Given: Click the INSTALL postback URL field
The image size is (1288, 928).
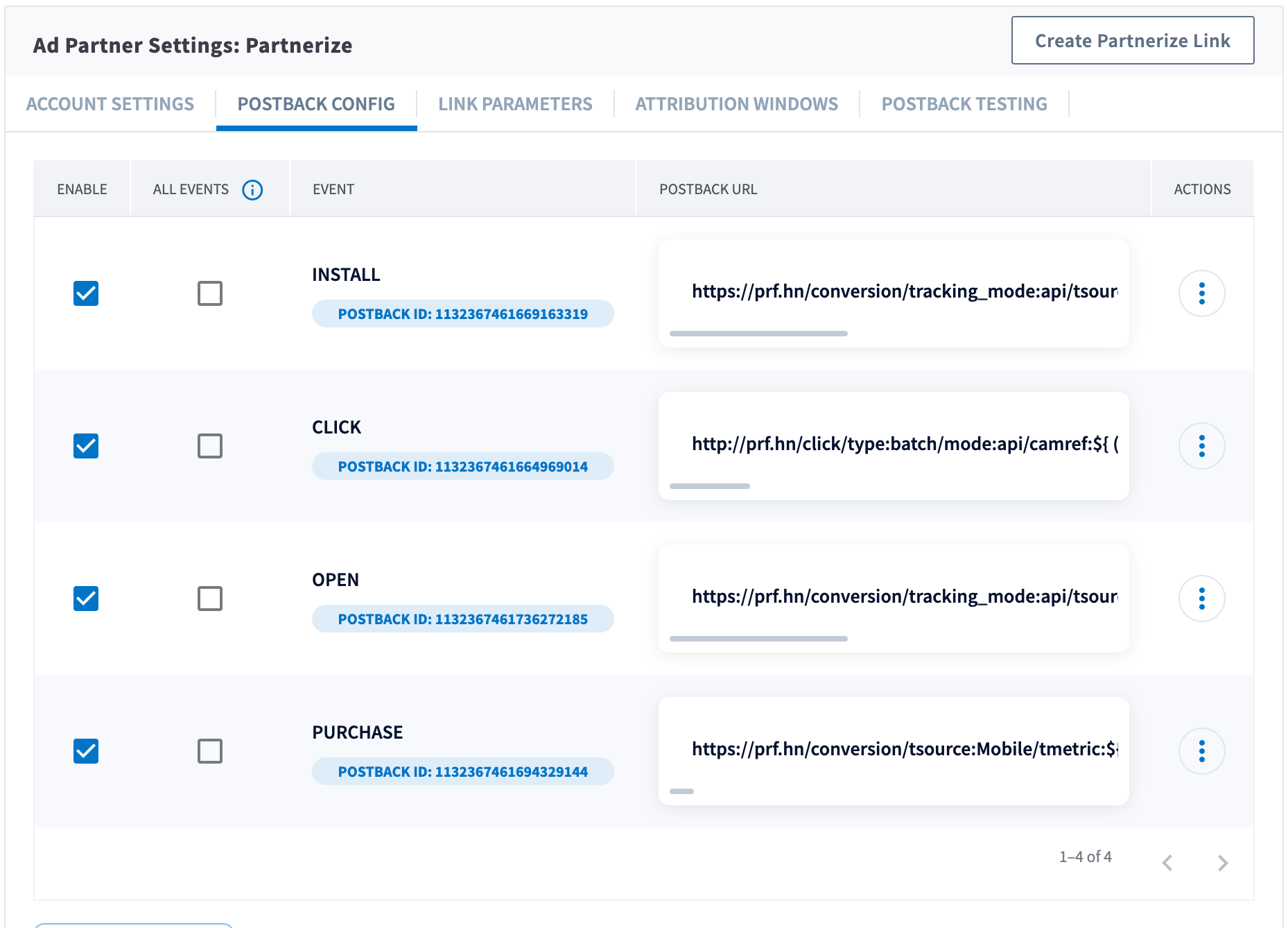Looking at the screenshot, I should tap(894, 293).
